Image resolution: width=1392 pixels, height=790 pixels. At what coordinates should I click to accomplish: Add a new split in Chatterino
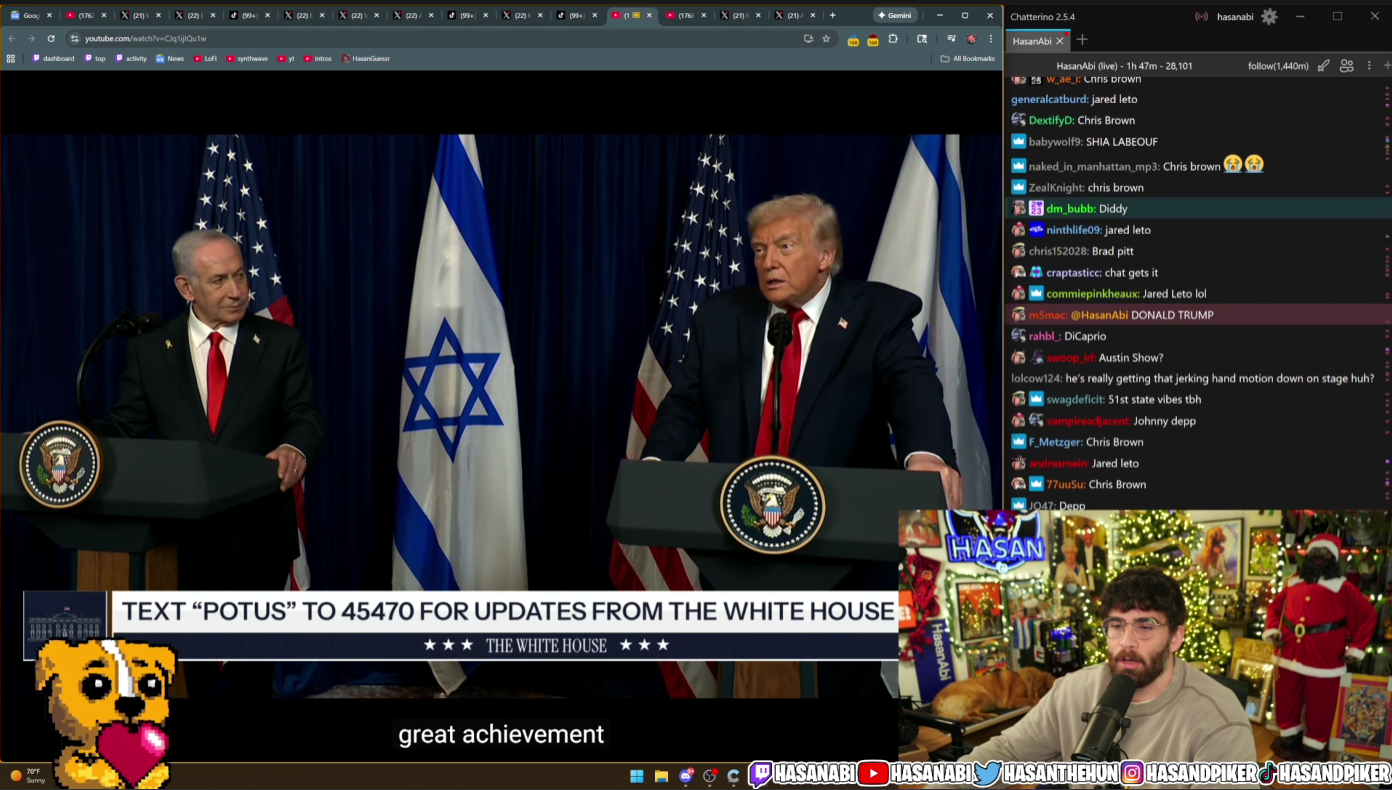tap(1386, 66)
